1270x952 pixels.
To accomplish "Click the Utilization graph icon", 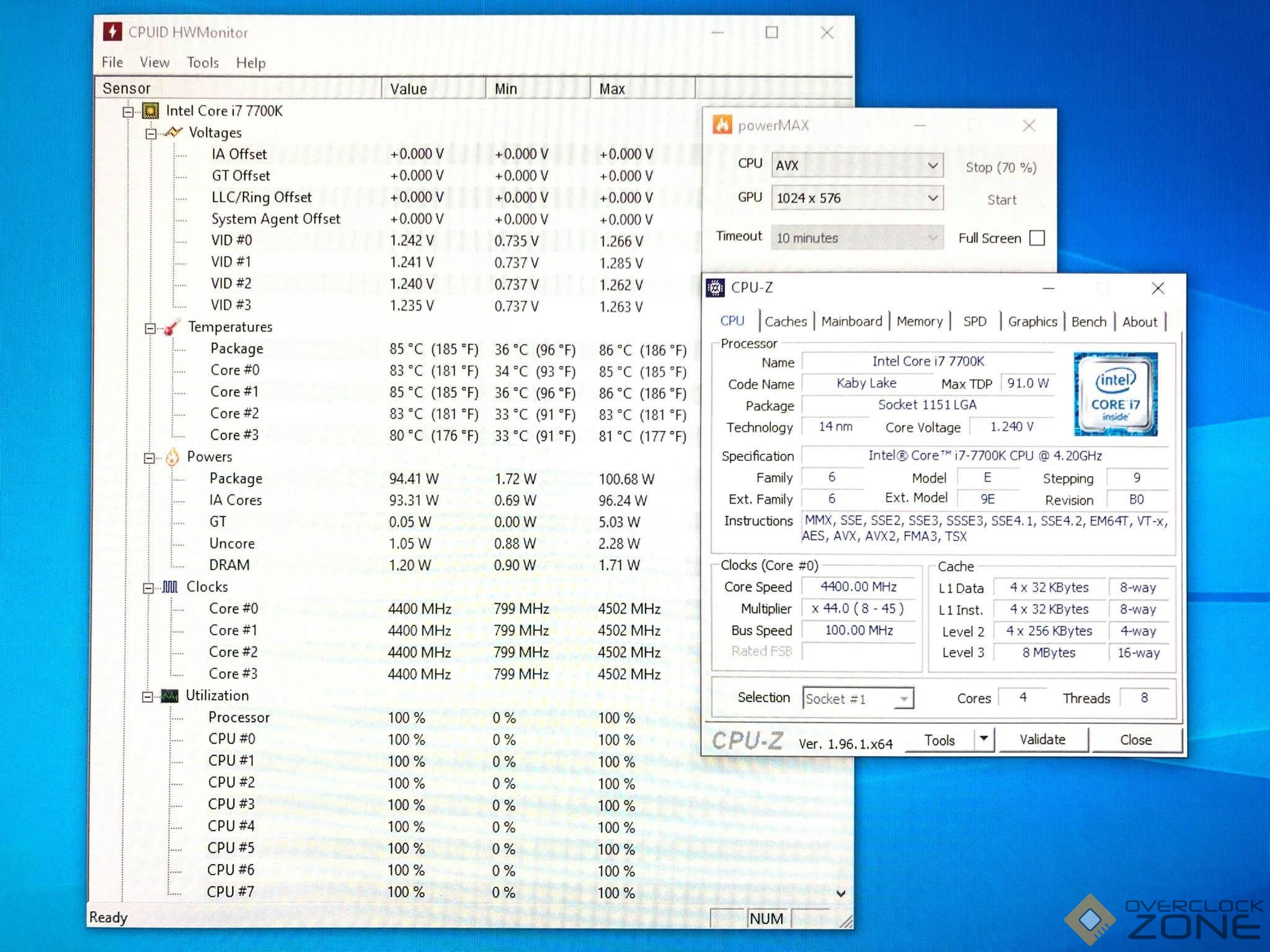I will point(169,696).
